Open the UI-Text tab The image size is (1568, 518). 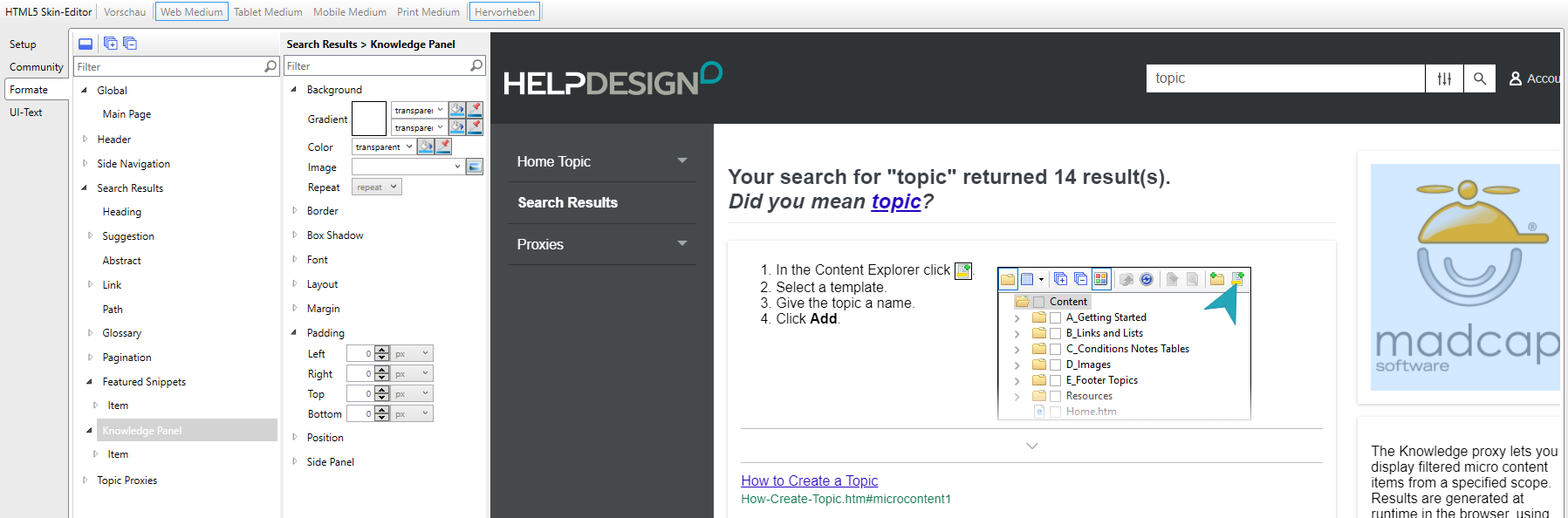pos(26,112)
